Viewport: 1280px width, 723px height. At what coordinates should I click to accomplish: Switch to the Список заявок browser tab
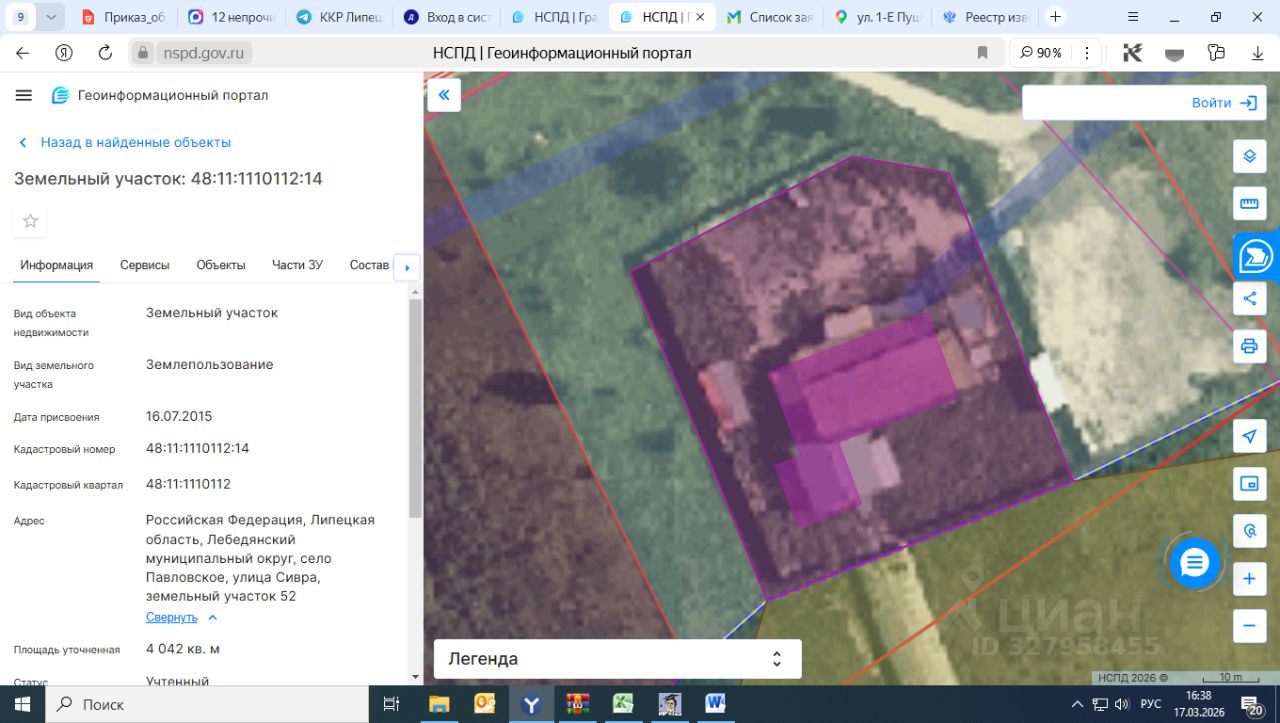(x=770, y=17)
